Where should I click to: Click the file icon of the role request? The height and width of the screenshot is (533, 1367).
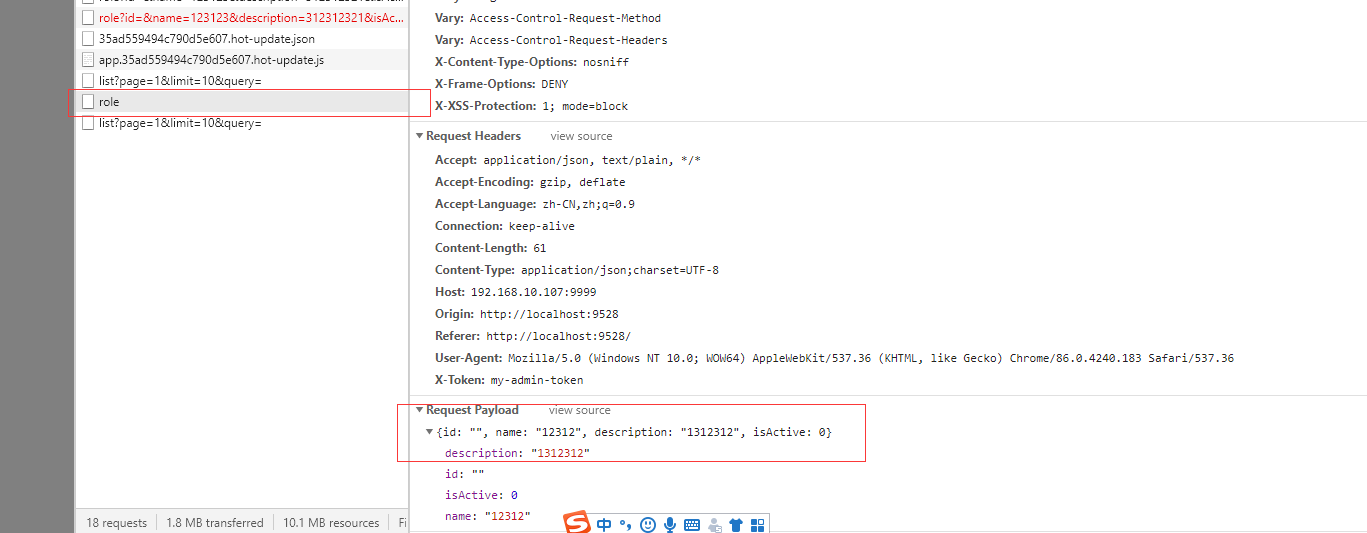coord(88,102)
